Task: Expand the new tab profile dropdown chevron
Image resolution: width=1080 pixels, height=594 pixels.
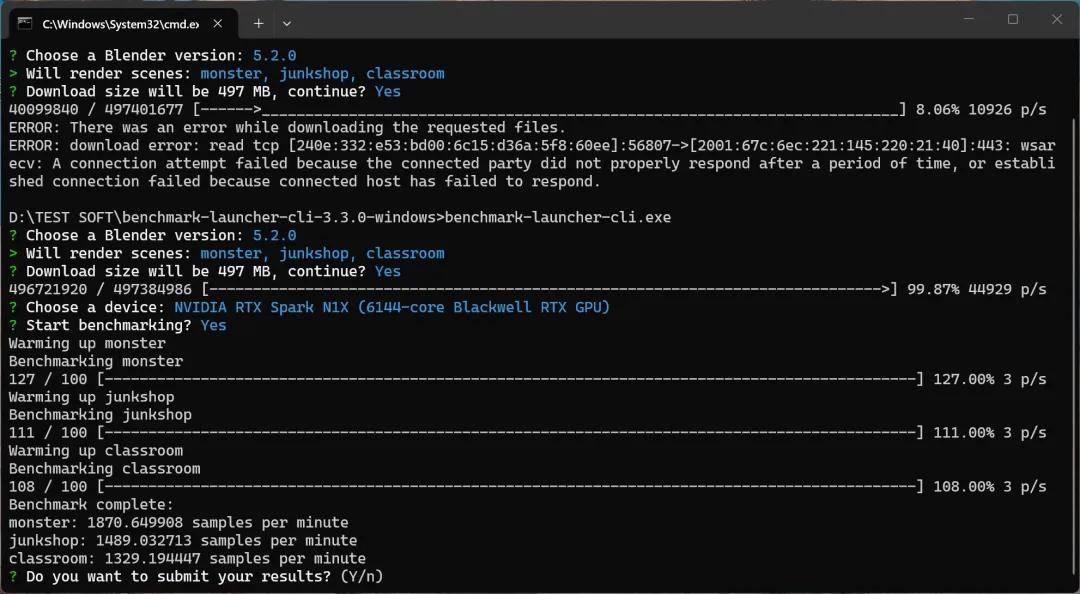Action: [x=287, y=23]
